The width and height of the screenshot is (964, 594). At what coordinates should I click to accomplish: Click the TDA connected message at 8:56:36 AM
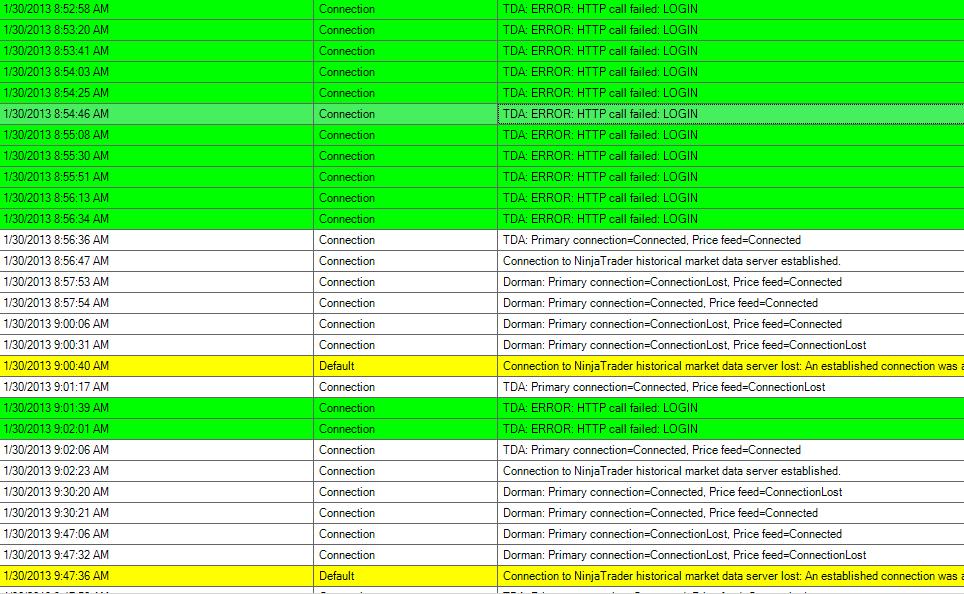tap(731, 240)
